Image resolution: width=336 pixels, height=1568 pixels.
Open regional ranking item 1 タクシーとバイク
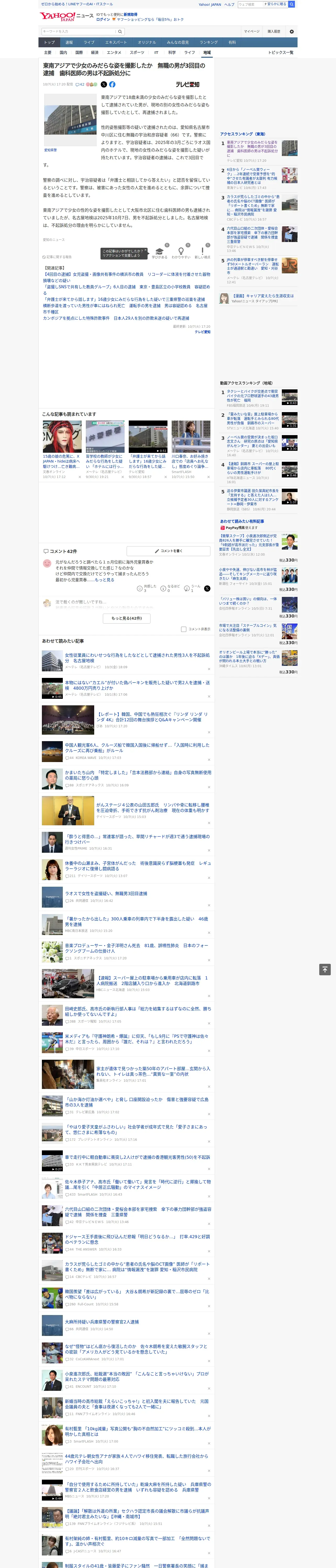pyautogui.click(x=253, y=396)
